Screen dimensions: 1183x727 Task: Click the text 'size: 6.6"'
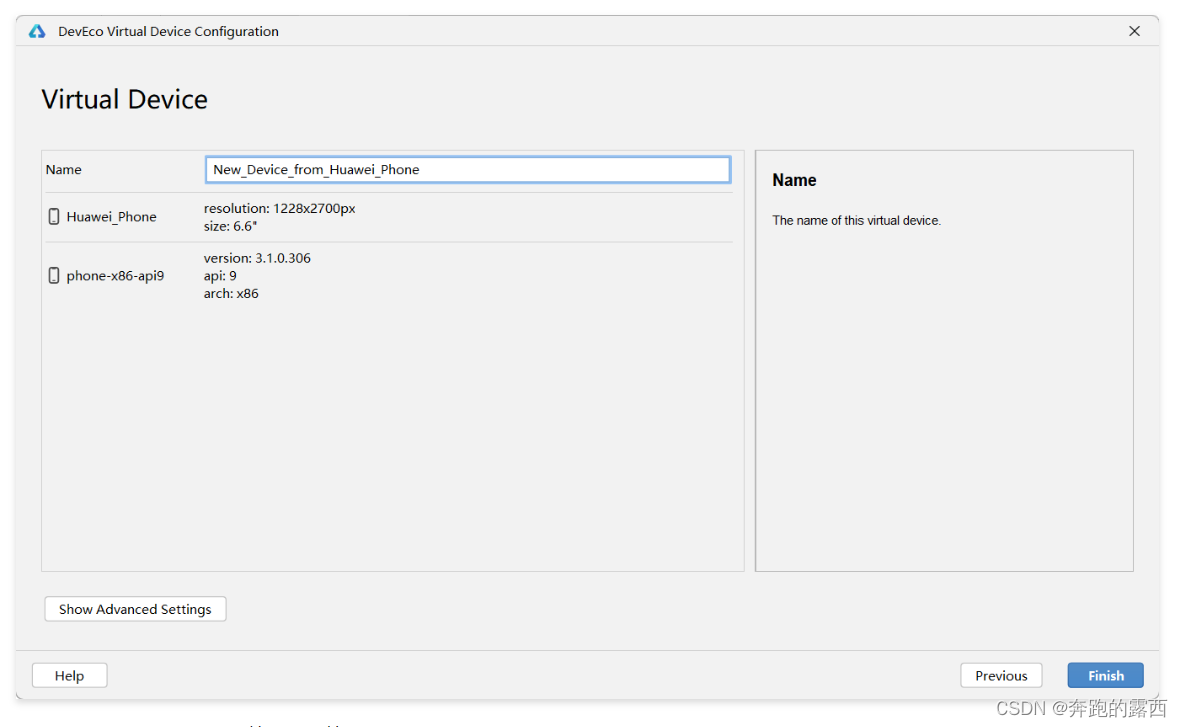(x=230, y=226)
